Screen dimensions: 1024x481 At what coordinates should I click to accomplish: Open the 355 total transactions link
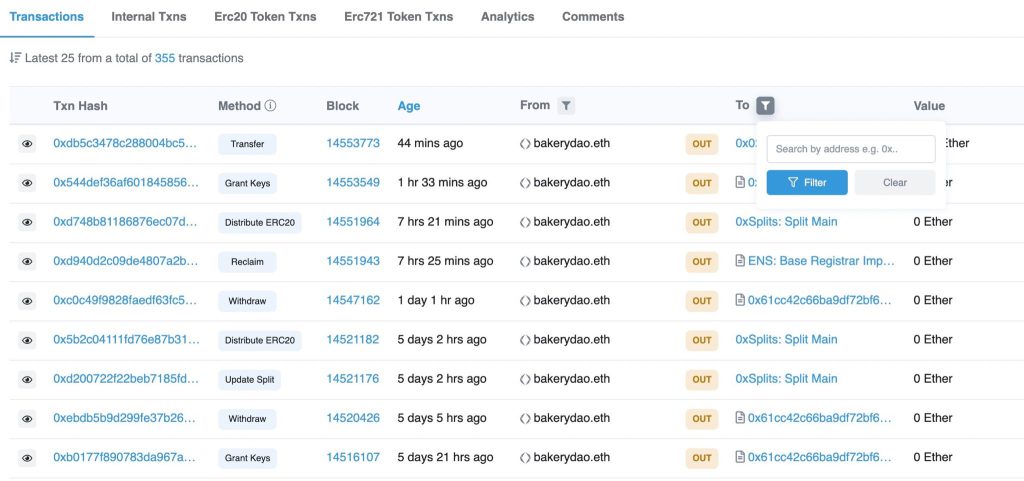[x=165, y=58]
